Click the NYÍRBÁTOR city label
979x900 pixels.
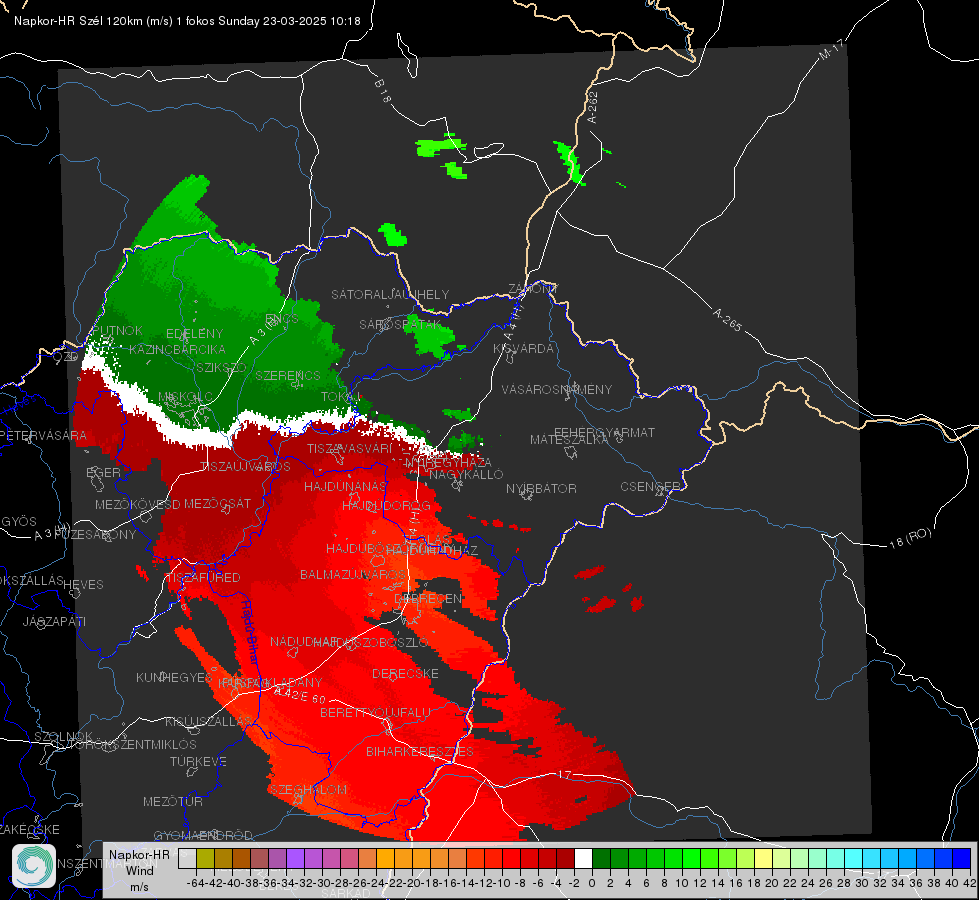pyautogui.click(x=541, y=488)
